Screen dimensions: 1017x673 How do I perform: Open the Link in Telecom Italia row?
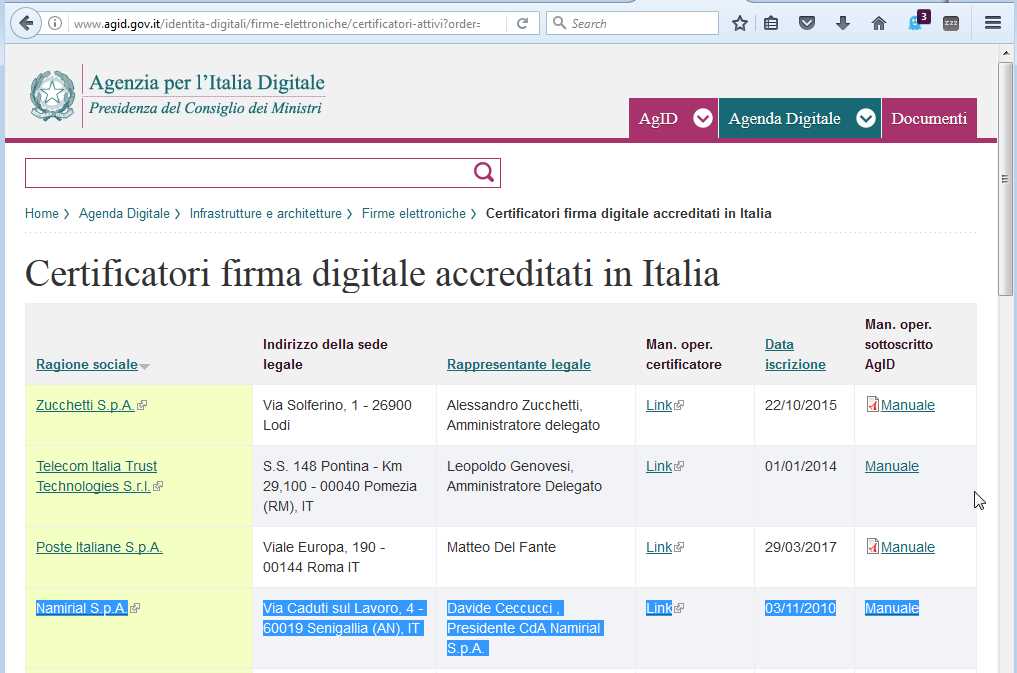pyautogui.click(x=659, y=466)
